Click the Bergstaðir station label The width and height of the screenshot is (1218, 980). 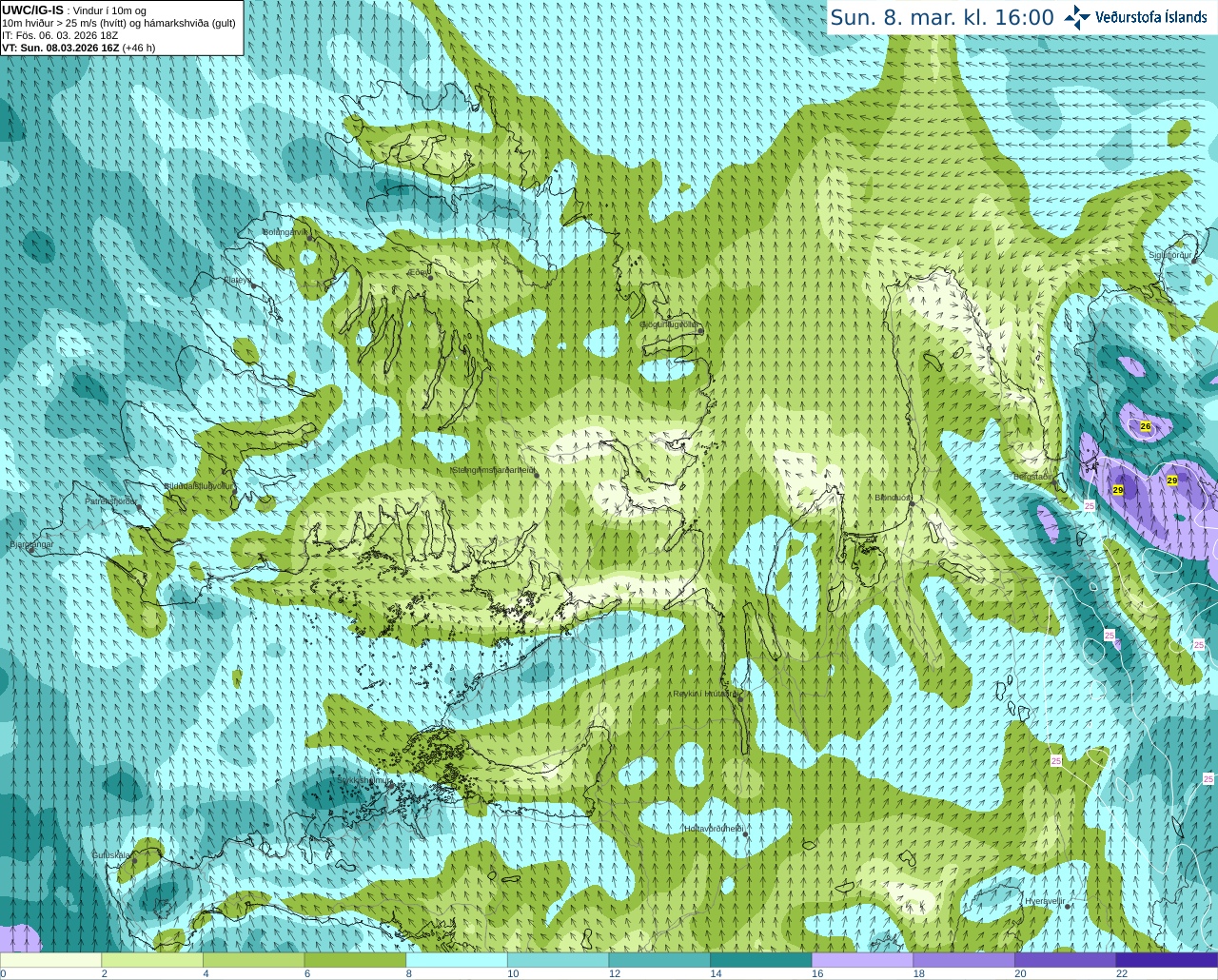1034,476
